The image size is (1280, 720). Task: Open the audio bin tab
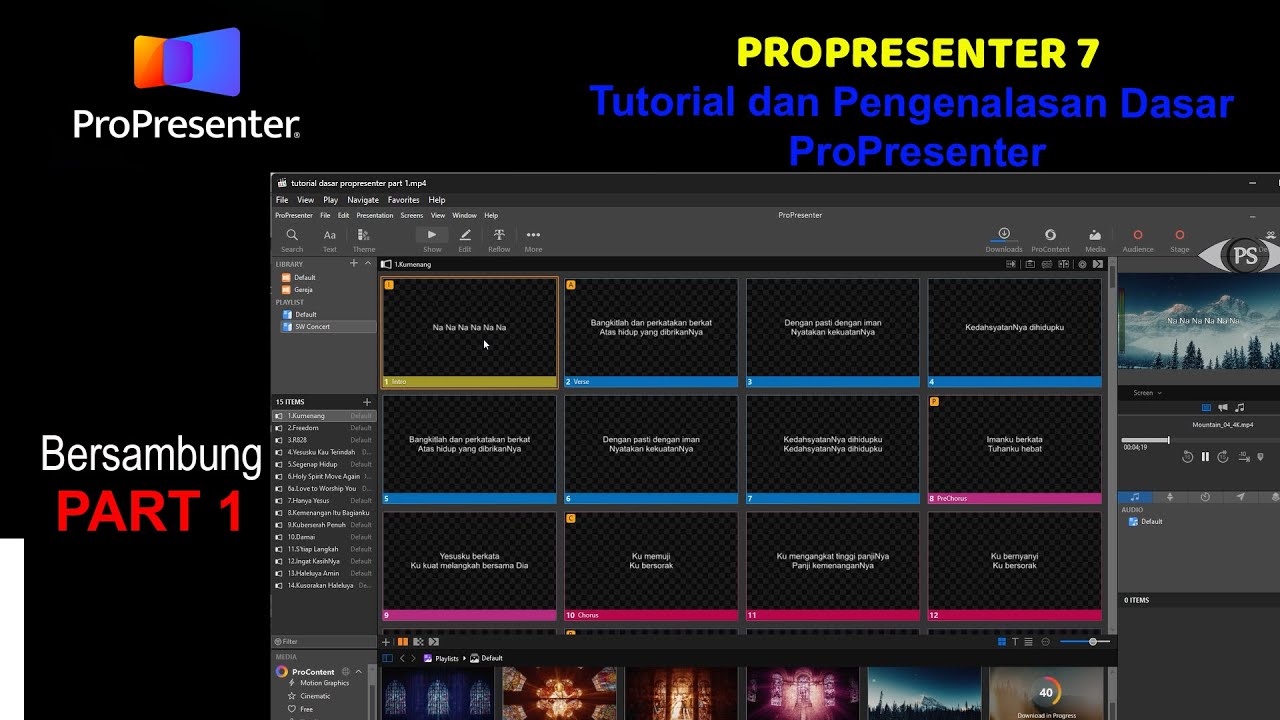tap(1135, 497)
